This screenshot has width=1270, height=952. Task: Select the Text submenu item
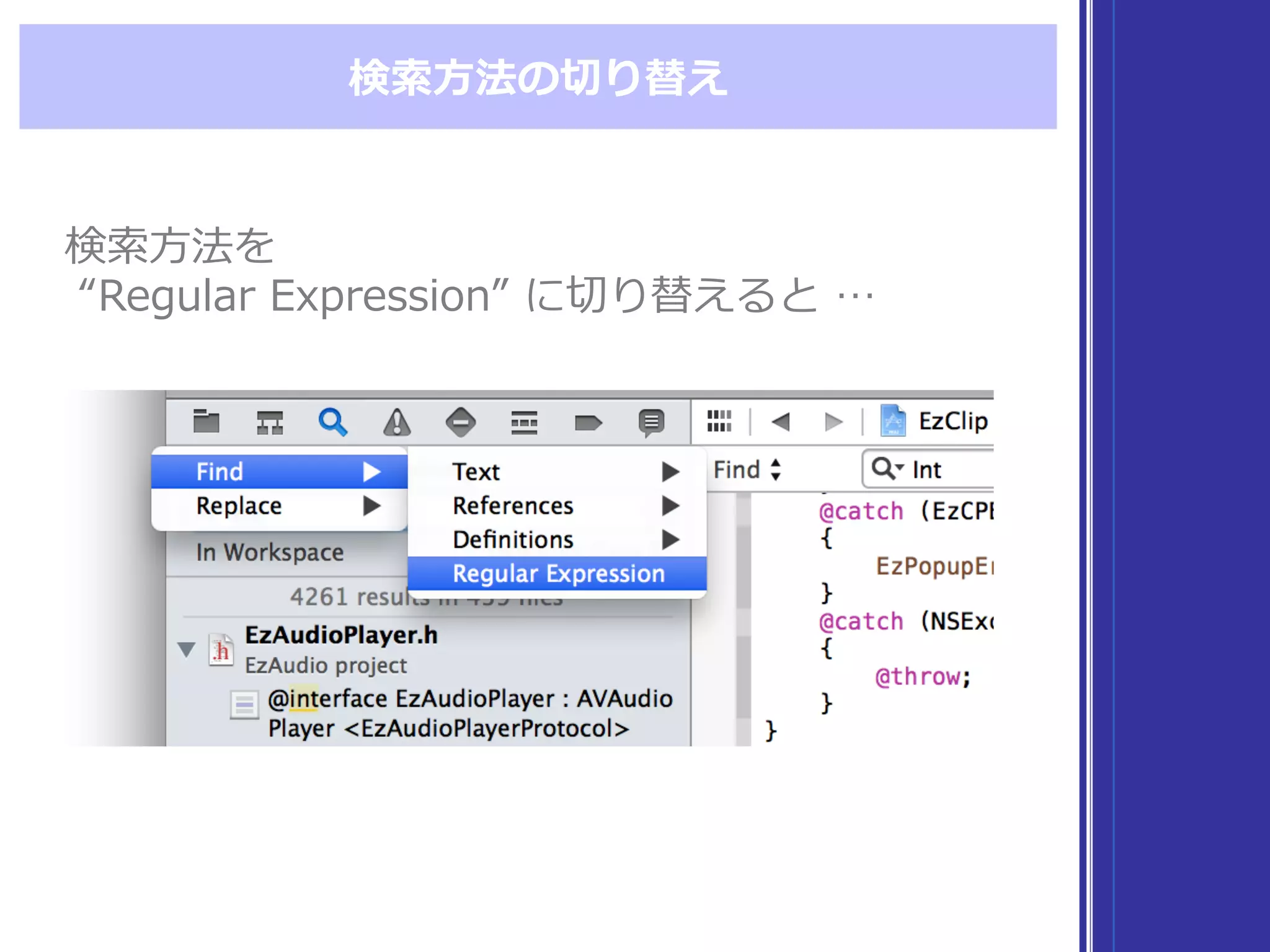coord(557,472)
